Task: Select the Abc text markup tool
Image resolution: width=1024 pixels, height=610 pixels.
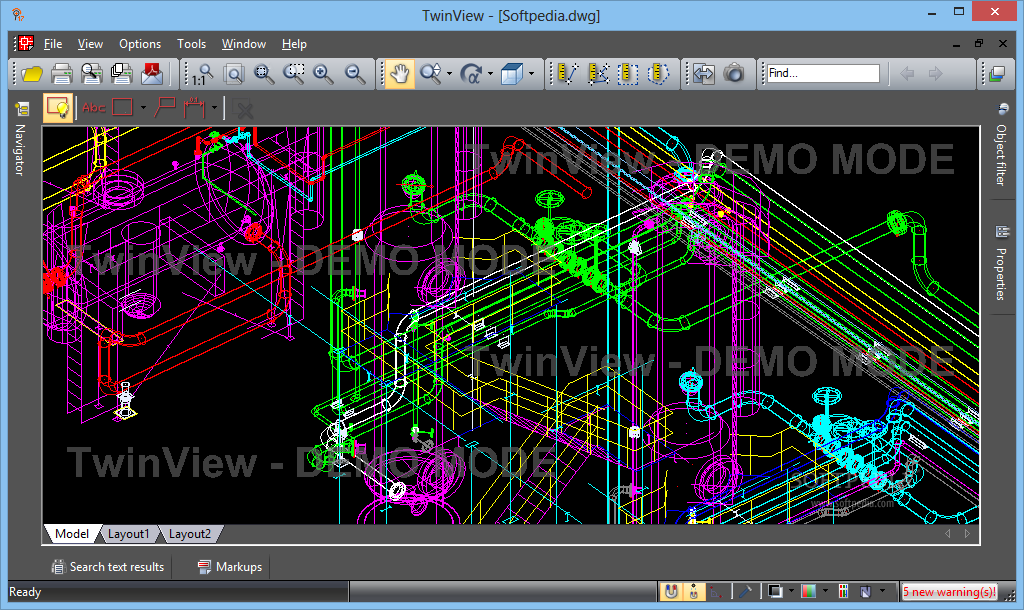Action: tap(93, 108)
